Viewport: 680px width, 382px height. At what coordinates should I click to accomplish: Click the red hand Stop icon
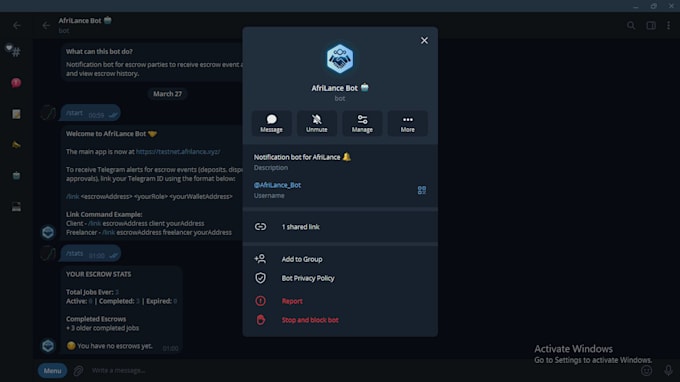pyautogui.click(x=260, y=320)
